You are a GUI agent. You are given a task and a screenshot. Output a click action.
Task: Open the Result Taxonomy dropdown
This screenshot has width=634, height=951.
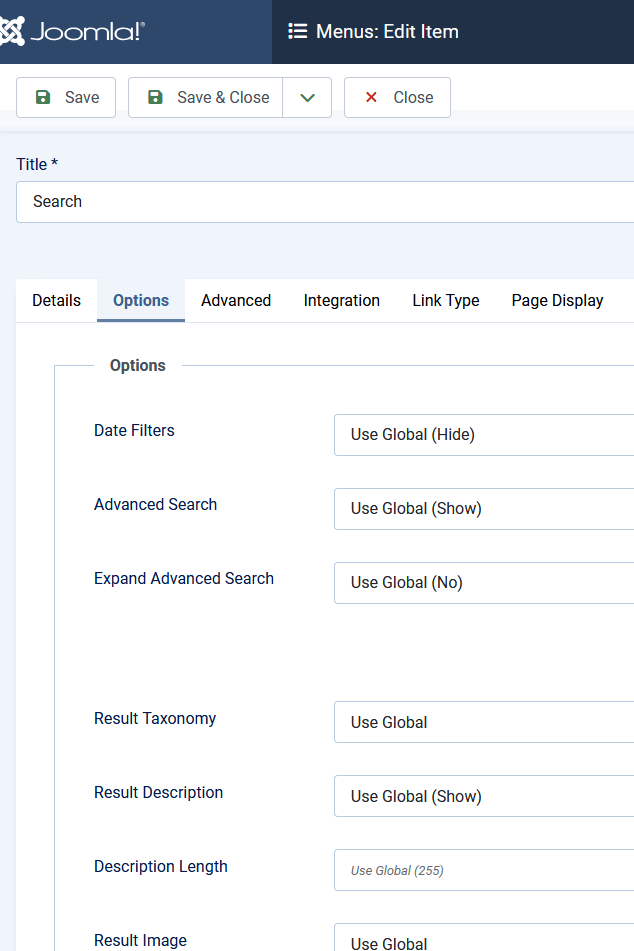click(484, 723)
